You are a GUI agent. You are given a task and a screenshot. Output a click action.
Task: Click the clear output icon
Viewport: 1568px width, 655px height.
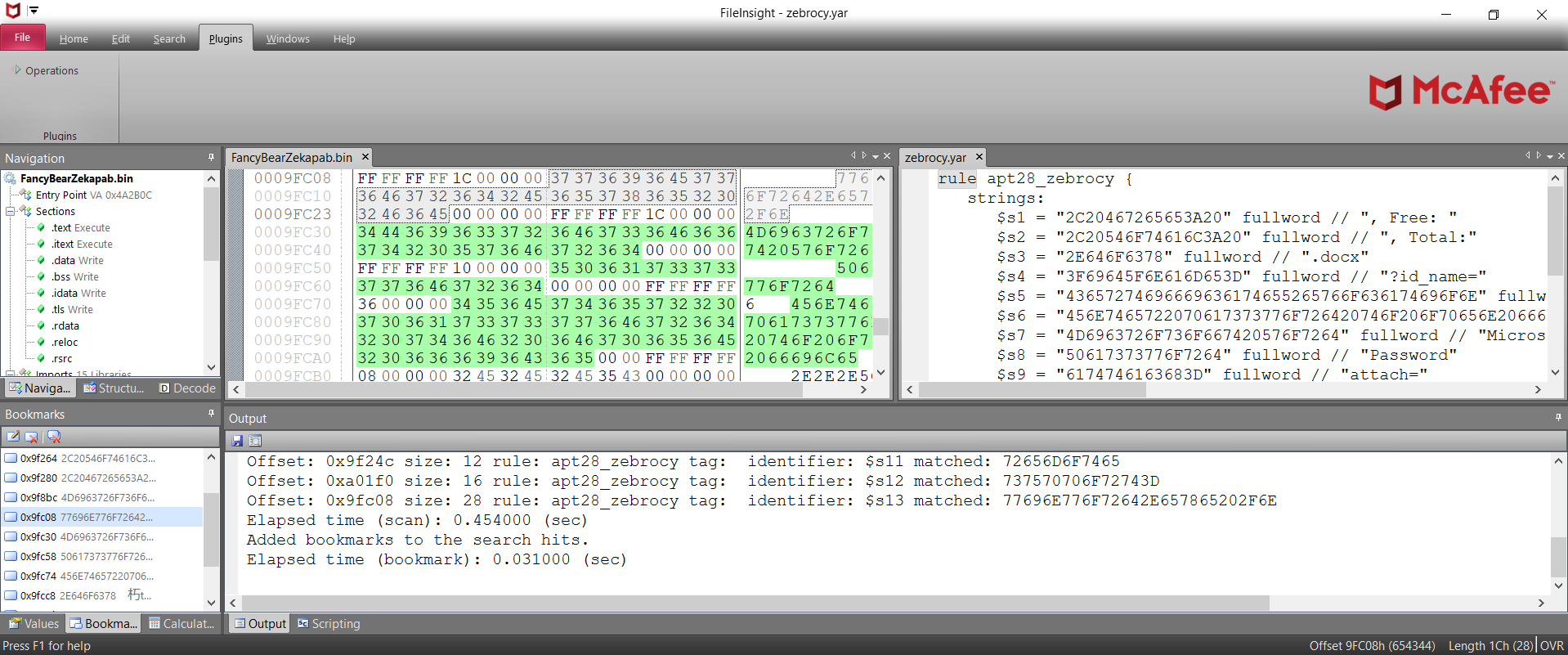[255, 440]
